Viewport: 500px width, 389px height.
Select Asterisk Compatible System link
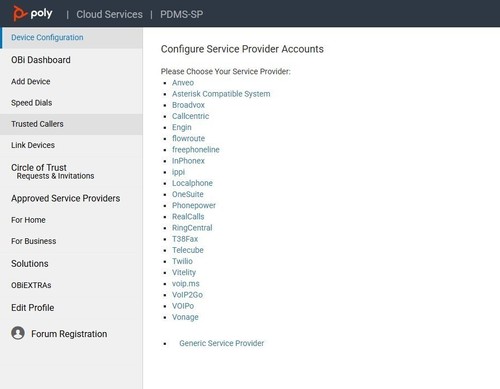(x=221, y=94)
